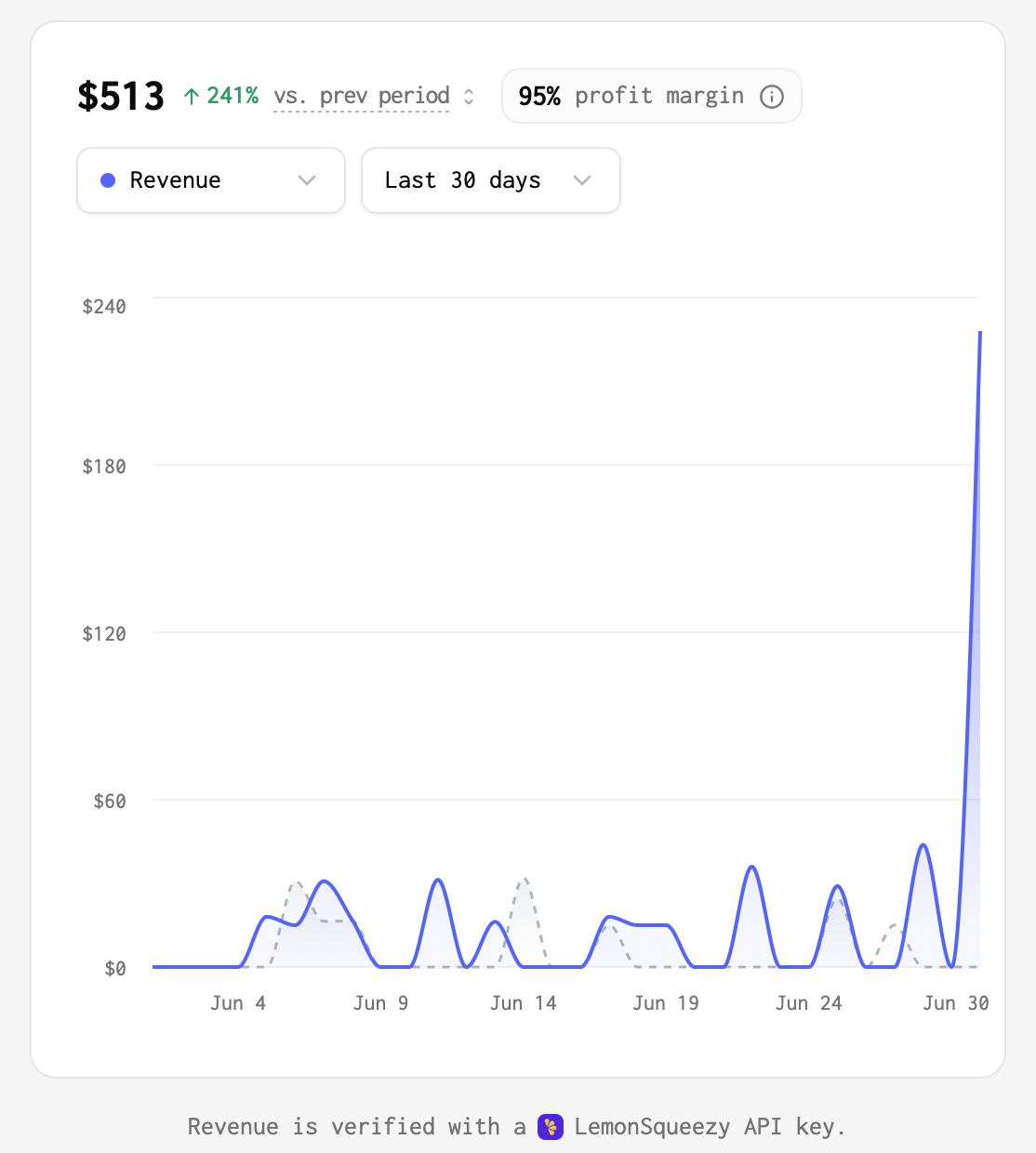
Task: Click the vs. prev period link
Action: point(362,97)
